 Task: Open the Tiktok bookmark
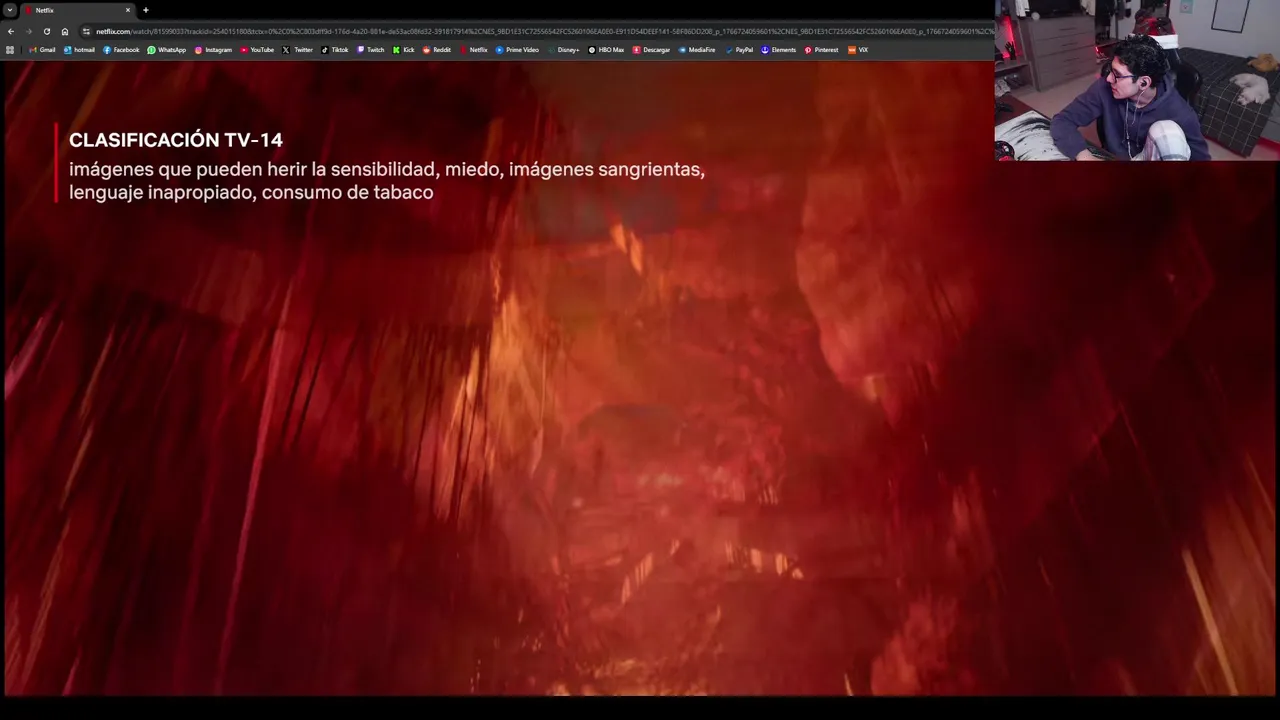335,50
